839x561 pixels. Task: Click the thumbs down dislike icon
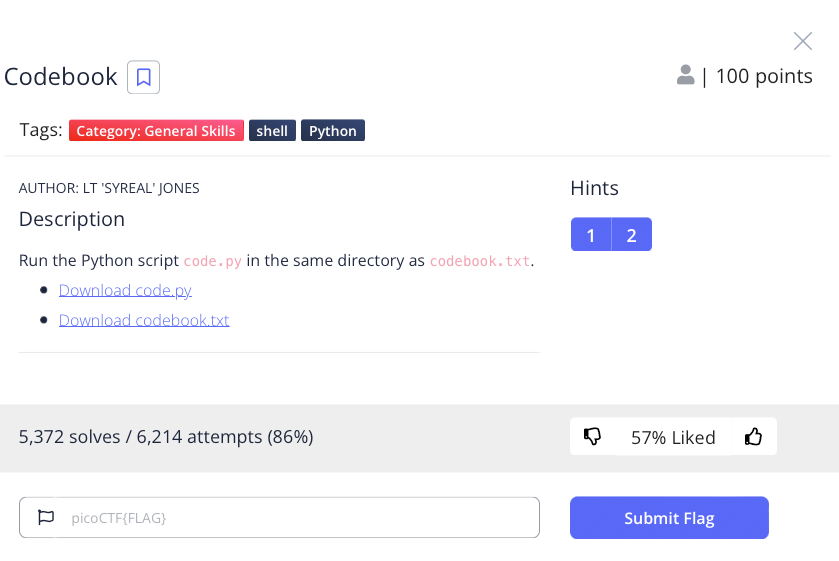[x=592, y=436]
